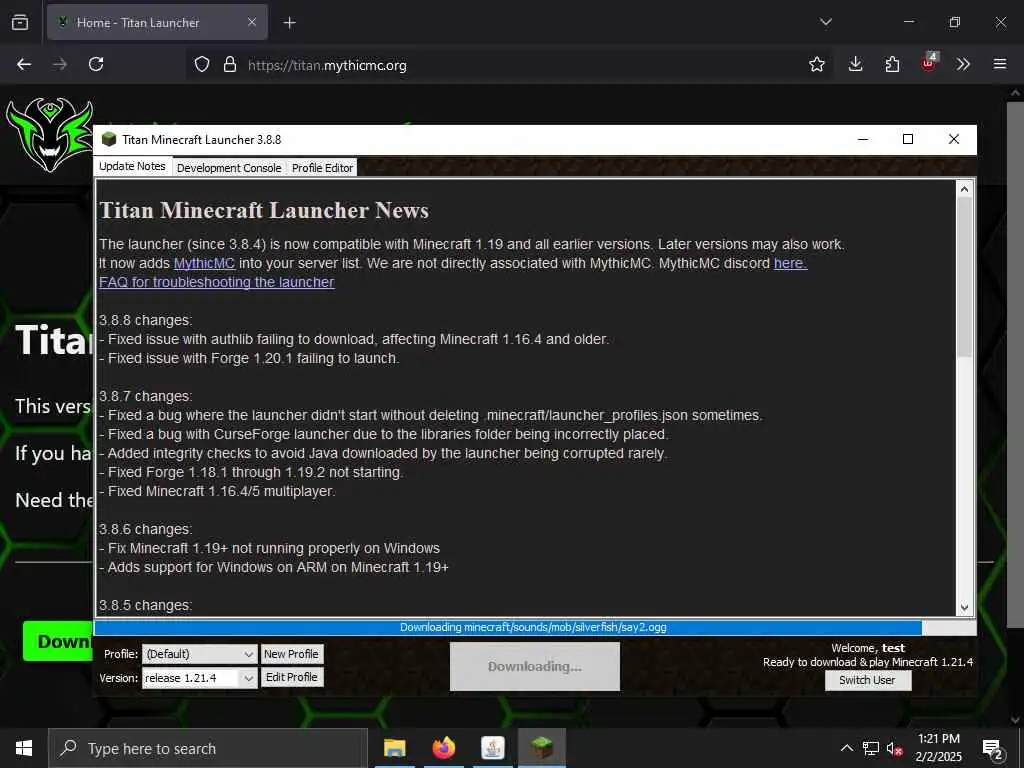Bookmark this page with star icon

[x=816, y=64]
